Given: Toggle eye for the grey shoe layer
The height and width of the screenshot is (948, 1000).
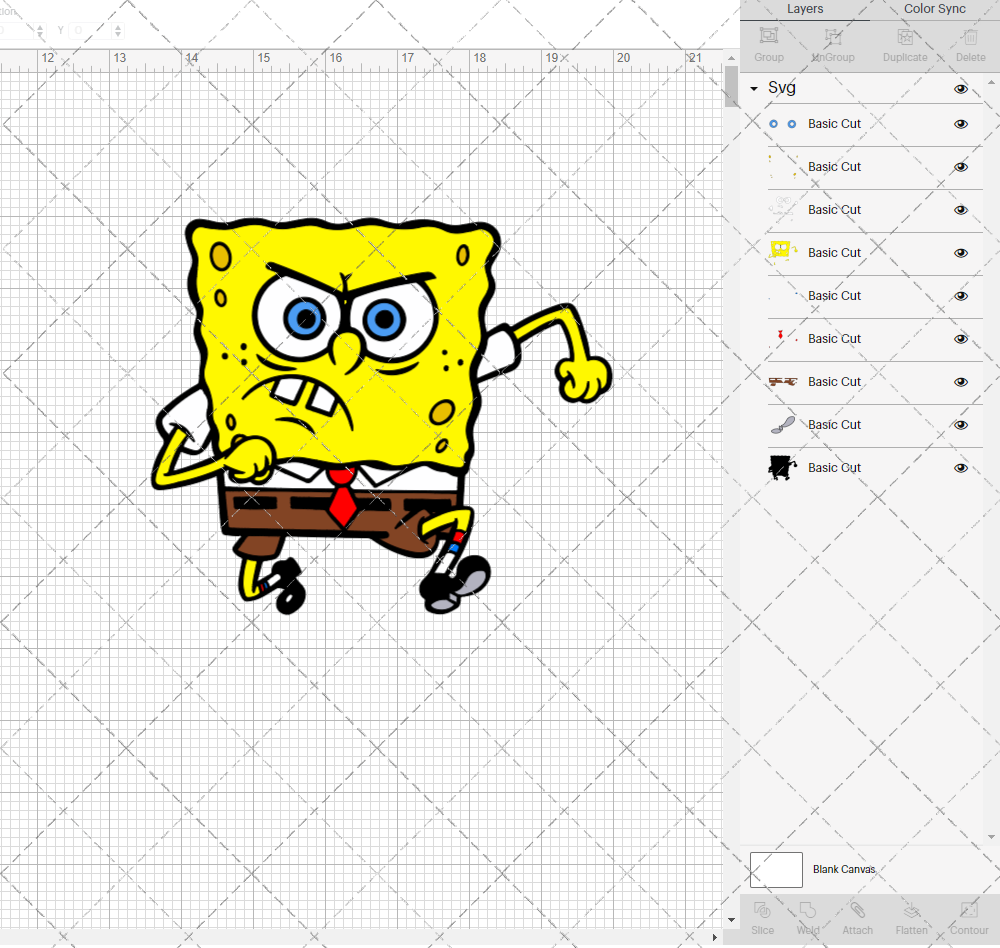Looking at the screenshot, I should tap(960, 425).
